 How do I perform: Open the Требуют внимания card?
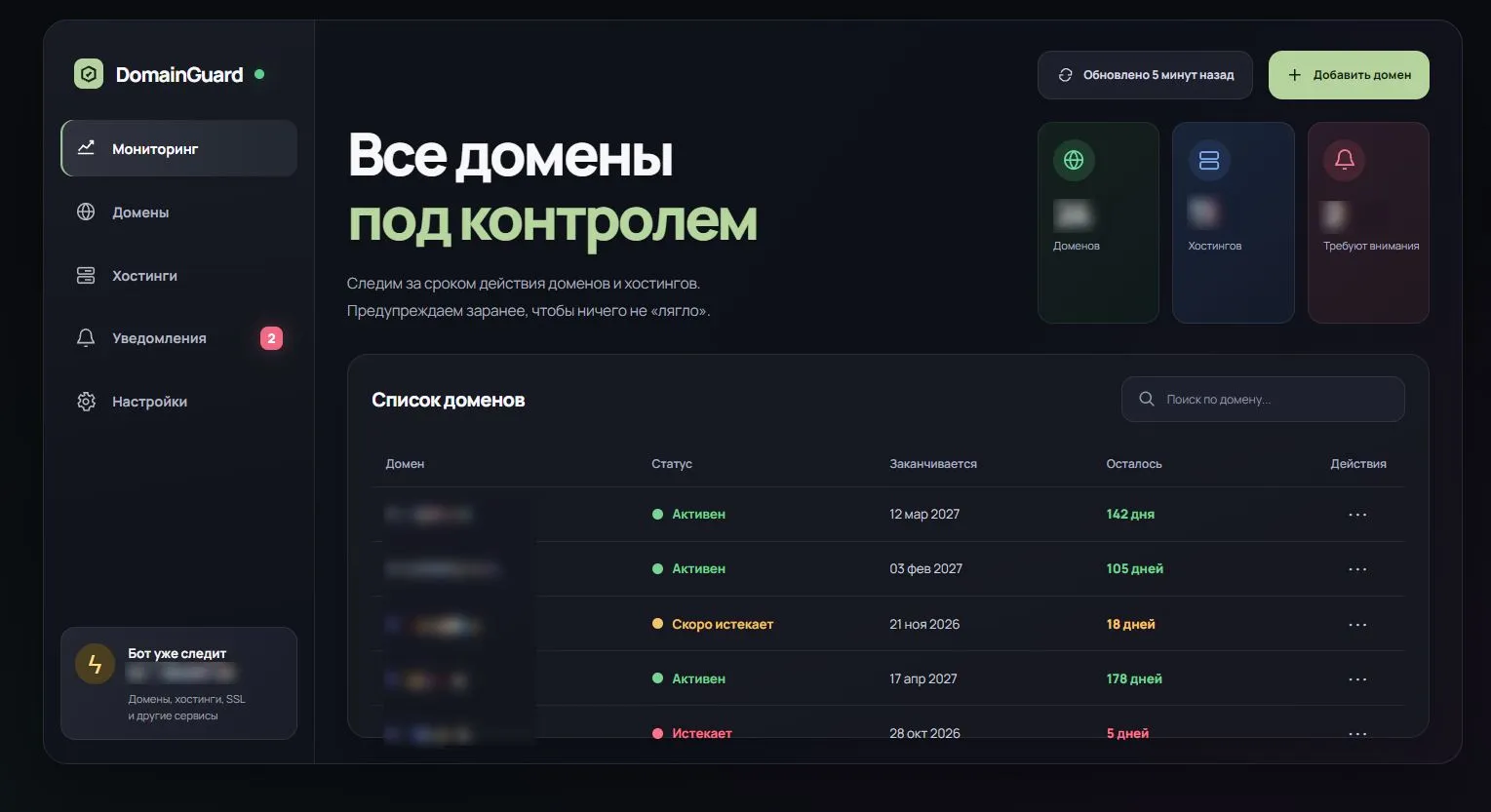point(1368,222)
